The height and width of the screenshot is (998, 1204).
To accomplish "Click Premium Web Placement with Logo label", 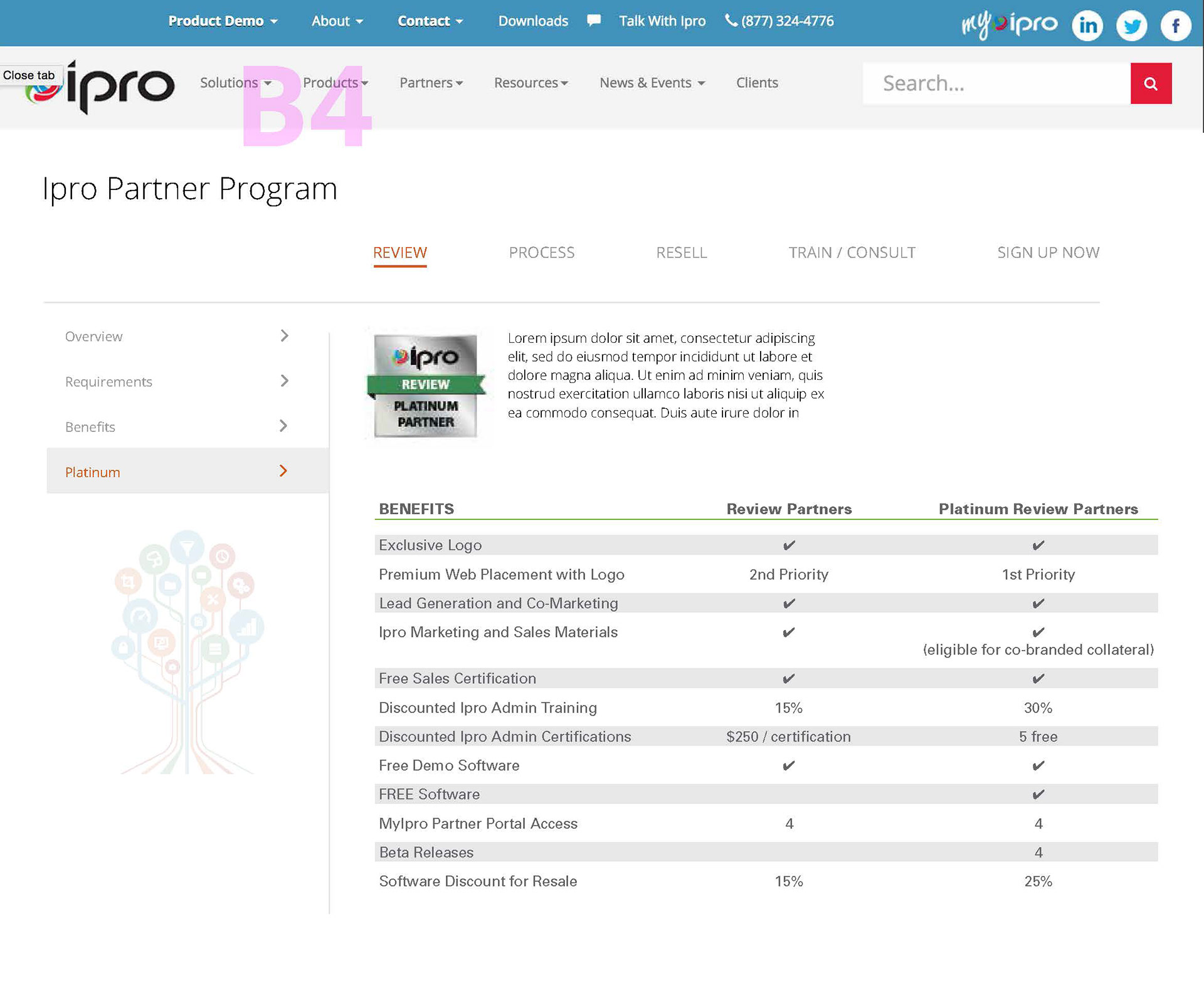I will tap(502, 574).
